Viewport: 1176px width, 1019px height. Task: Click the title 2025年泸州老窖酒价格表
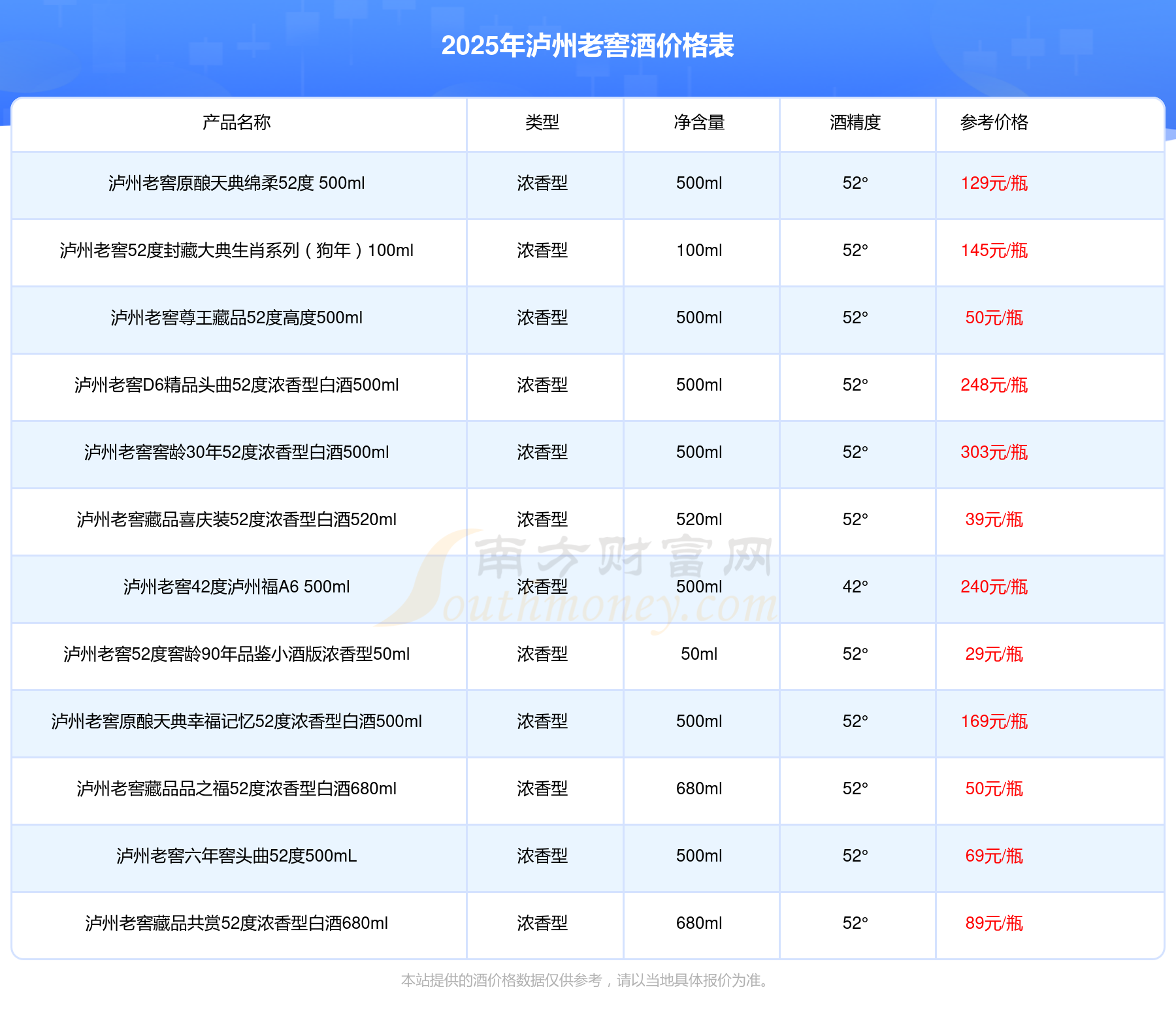[587, 46]
